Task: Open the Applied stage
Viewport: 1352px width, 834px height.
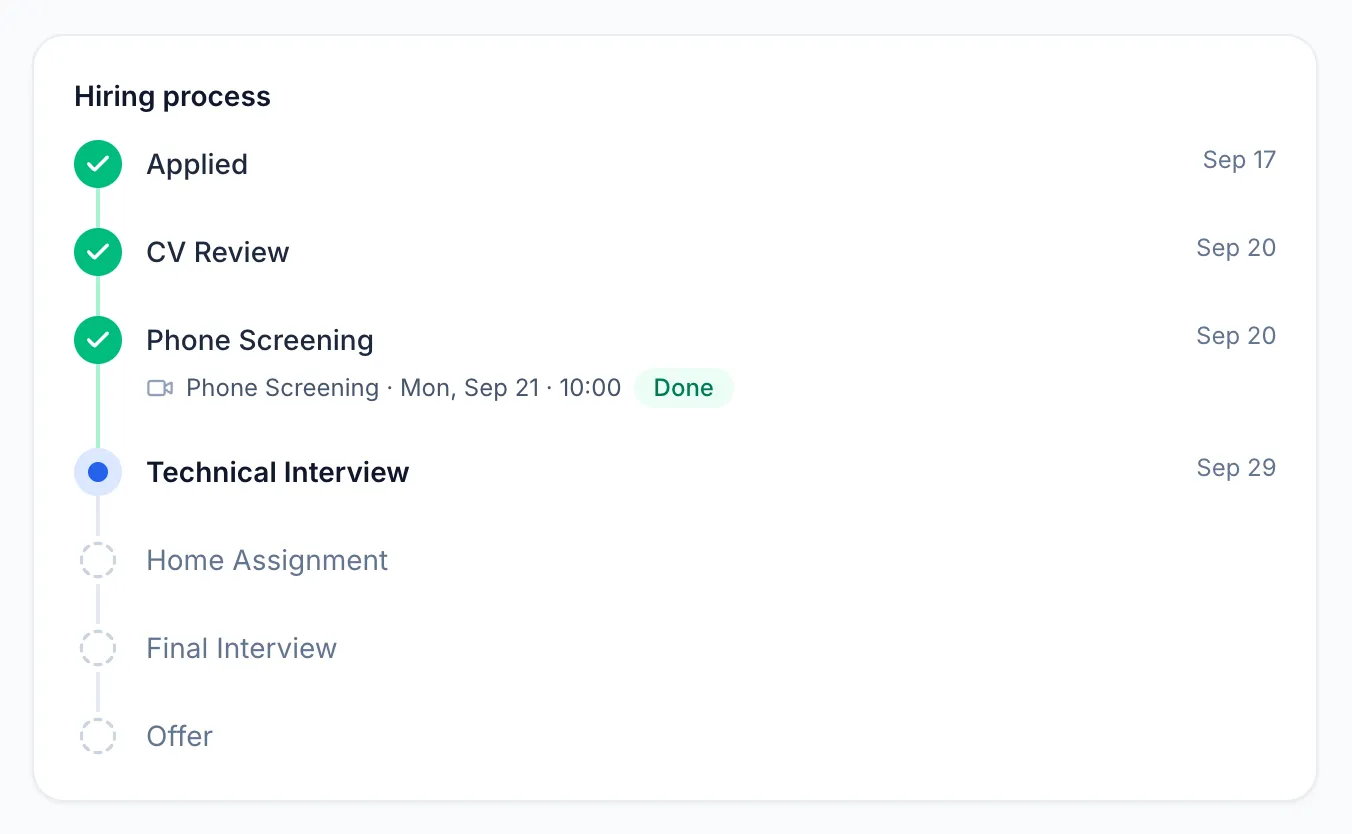Action: 197,164
